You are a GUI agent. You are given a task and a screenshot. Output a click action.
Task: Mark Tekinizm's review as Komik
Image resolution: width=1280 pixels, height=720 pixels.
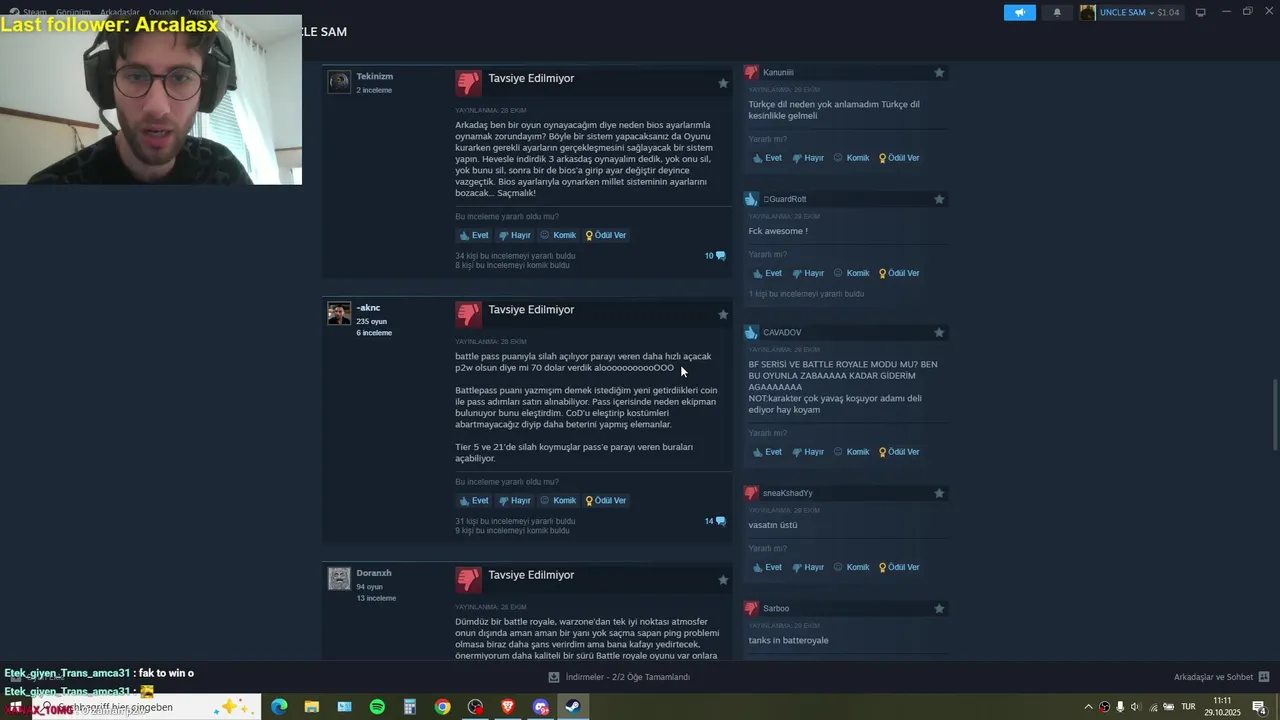[558, 235]
